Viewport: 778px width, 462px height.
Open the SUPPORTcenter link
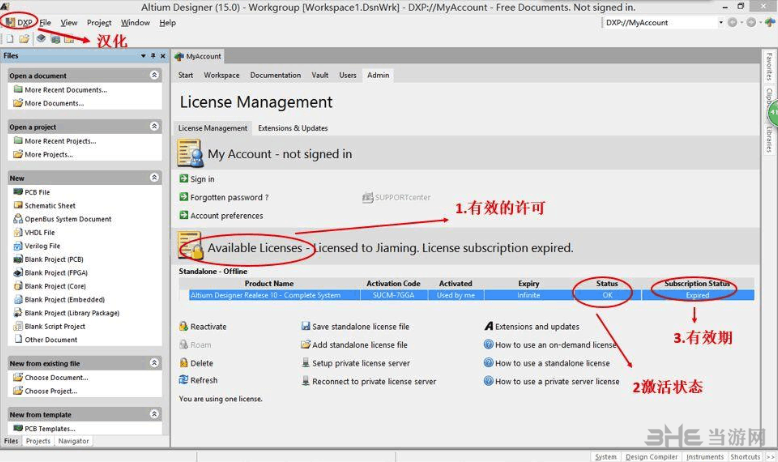(396, 197)
